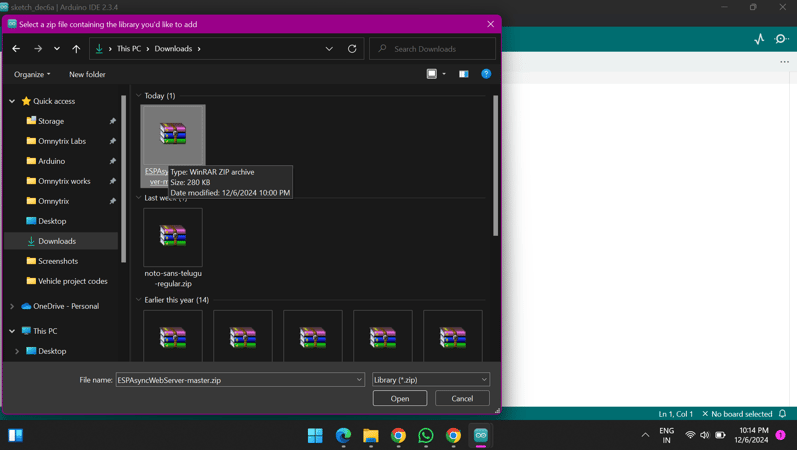The image size is (797, 450).
Task: Select the Storage folder in Quick access
Action: (51, 121)
